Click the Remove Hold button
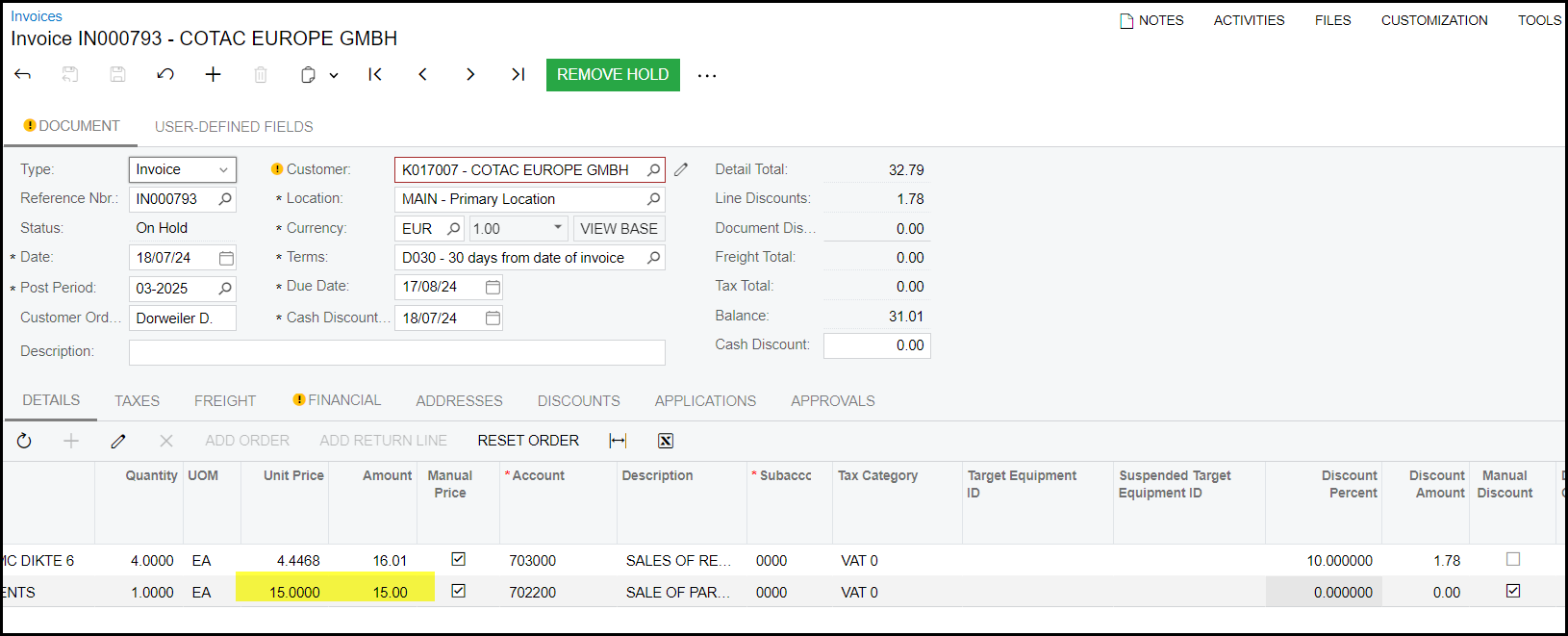 (x=613, y=75)
